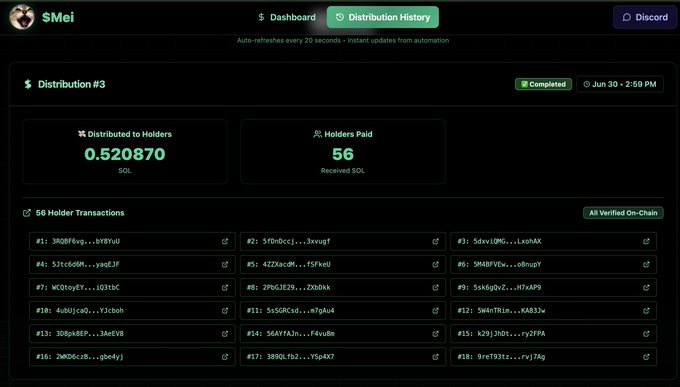The image size is (680, 387).
Task: Select transaction hash WCQtoyEY...iQ3tbC
Action: tap(86, 287)
